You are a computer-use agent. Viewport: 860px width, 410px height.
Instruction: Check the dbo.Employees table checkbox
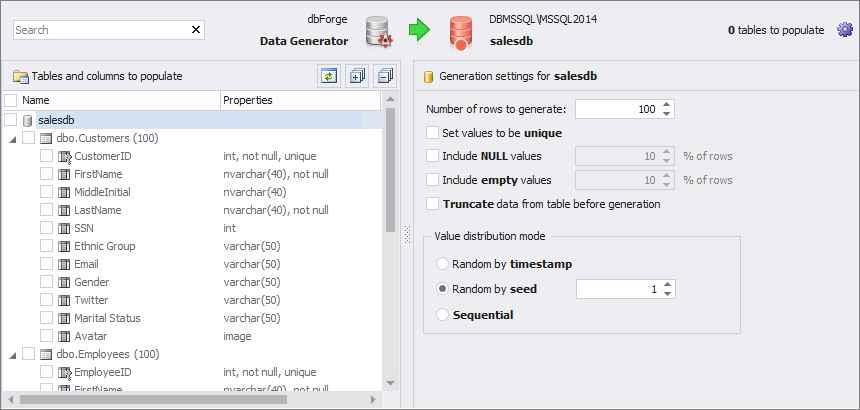point(29,354)
